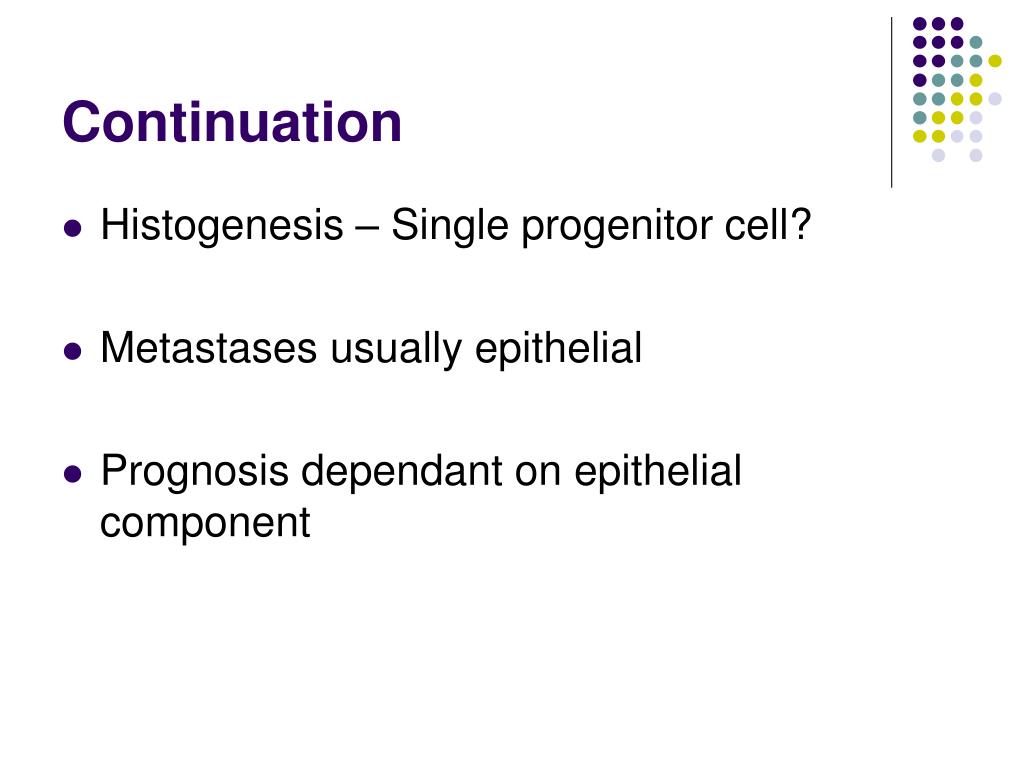
Task: Click the decorative dot grid graphic
Action: pyautogui.click(x=957, y=89)
